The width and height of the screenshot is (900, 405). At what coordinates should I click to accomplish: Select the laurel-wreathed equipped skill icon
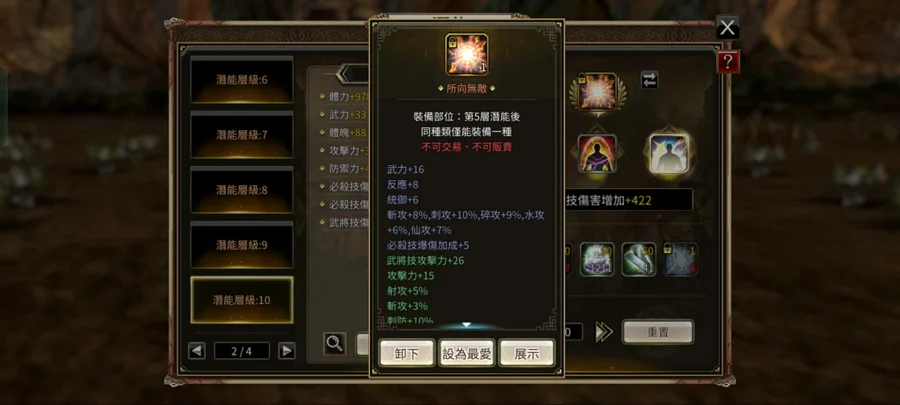click(x=597, y=92)
